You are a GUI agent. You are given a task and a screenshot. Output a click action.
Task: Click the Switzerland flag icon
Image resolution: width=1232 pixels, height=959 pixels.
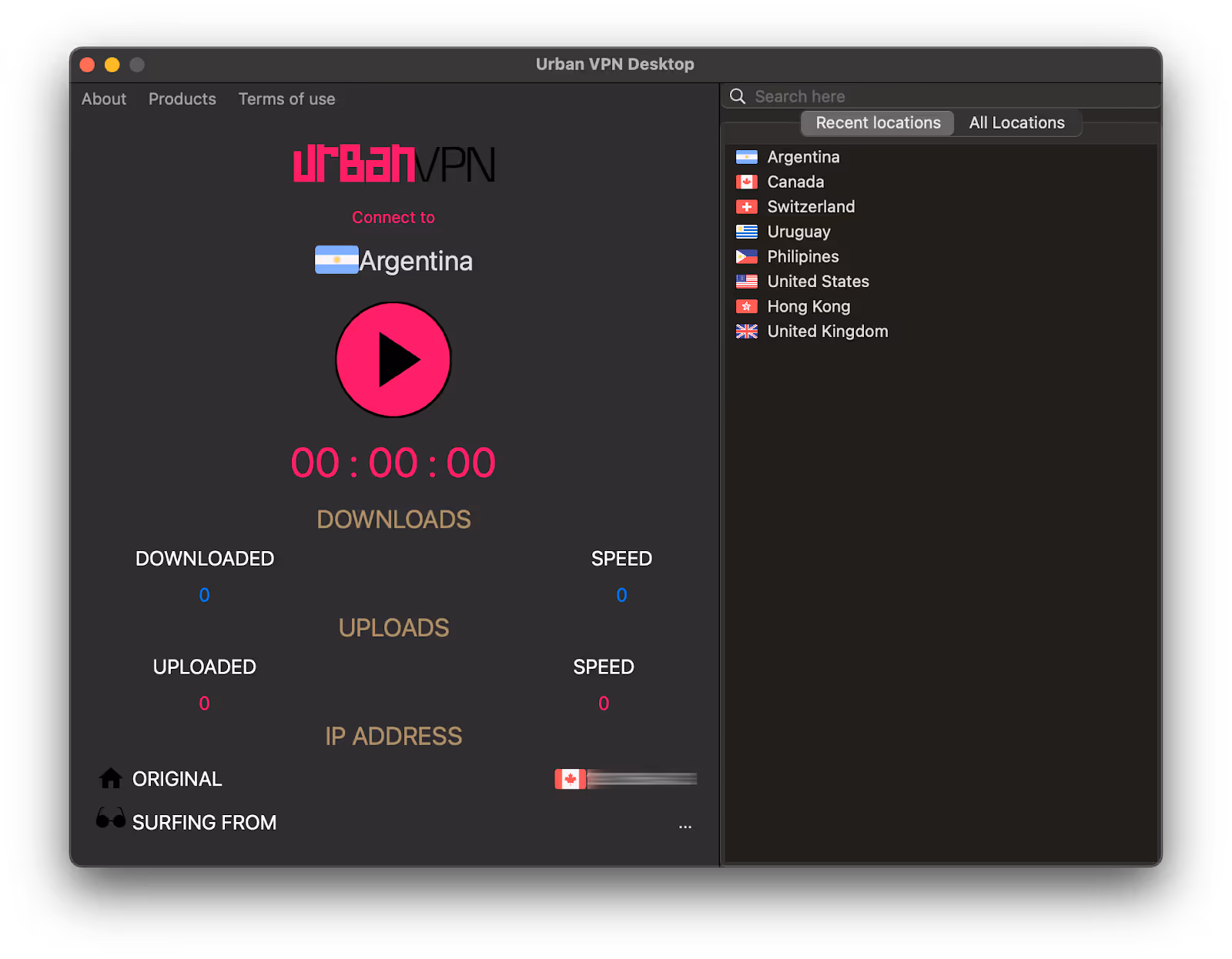tap(747, 207)
